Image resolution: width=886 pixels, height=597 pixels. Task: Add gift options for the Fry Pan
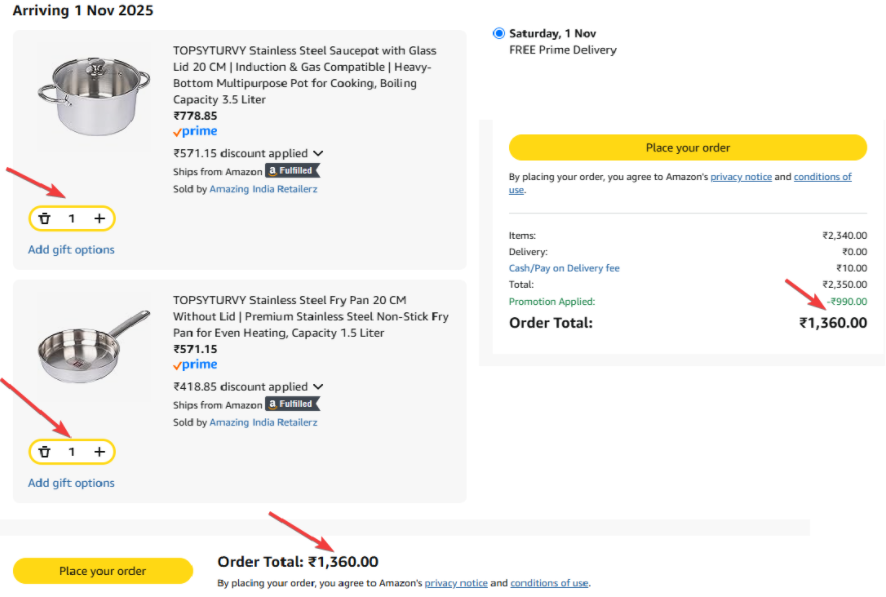71,483
